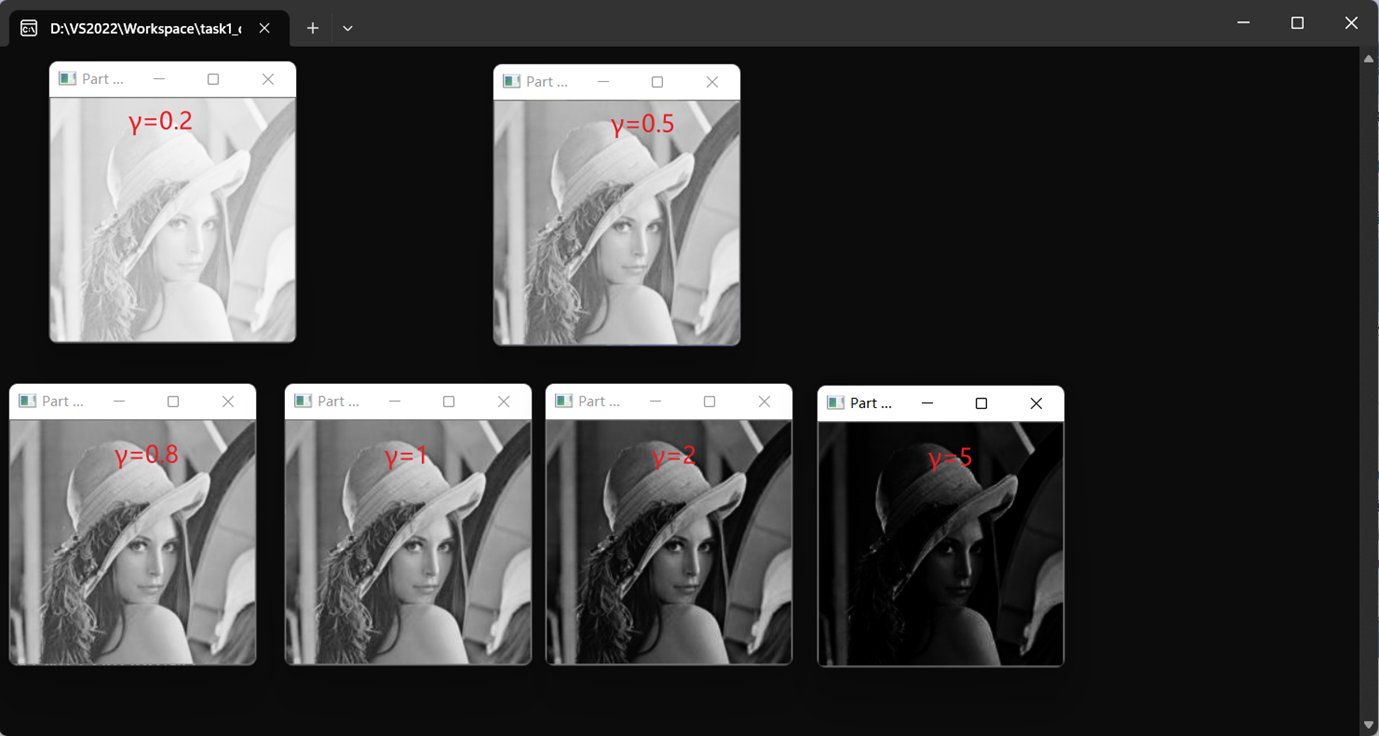The width and height of the screenshot is (1379, 736).
Task: Minimize the γ=2 image window
Action: pos(654,401)
